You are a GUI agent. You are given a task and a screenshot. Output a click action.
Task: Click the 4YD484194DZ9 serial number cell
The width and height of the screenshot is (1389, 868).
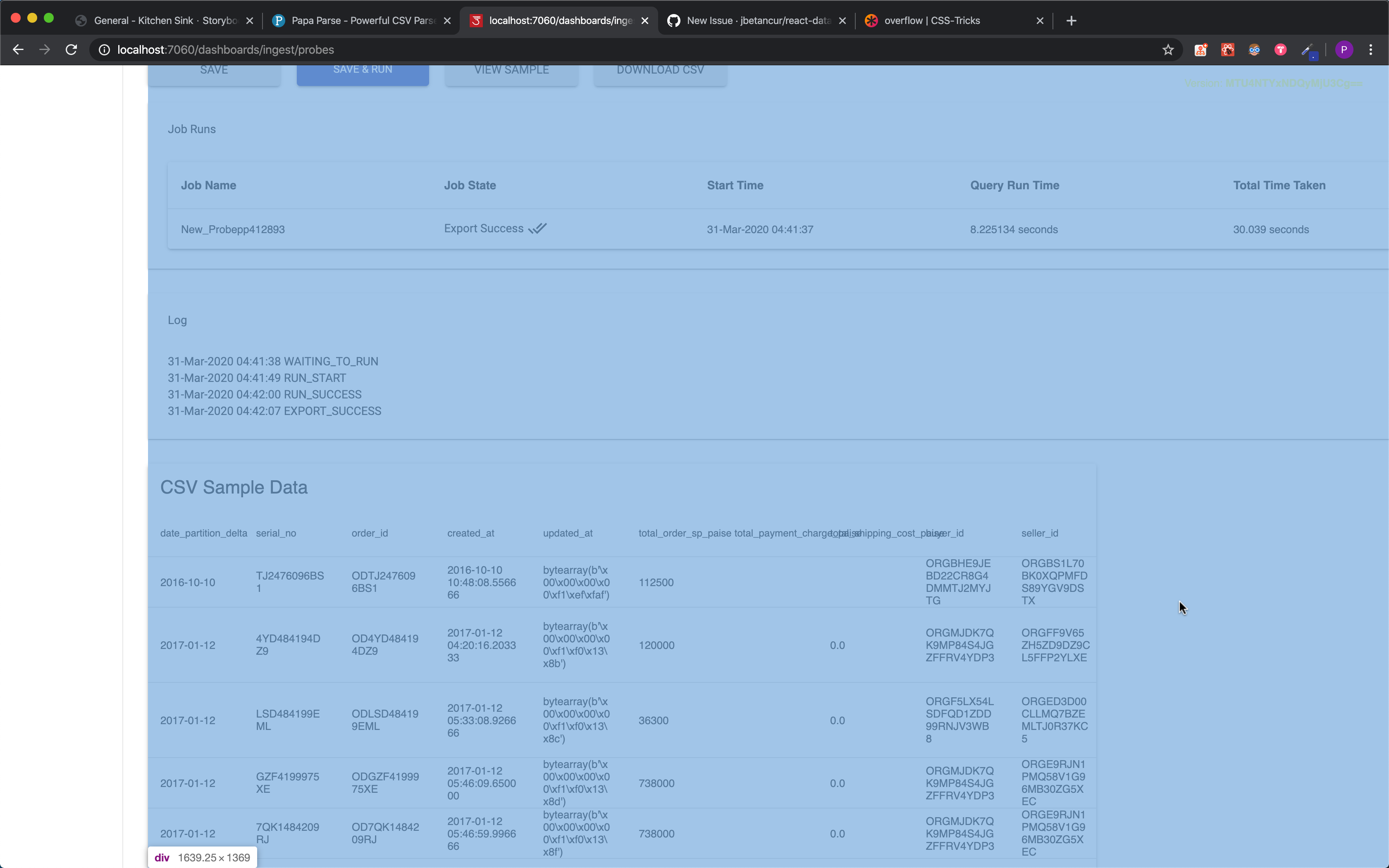[x=288, y=645]
